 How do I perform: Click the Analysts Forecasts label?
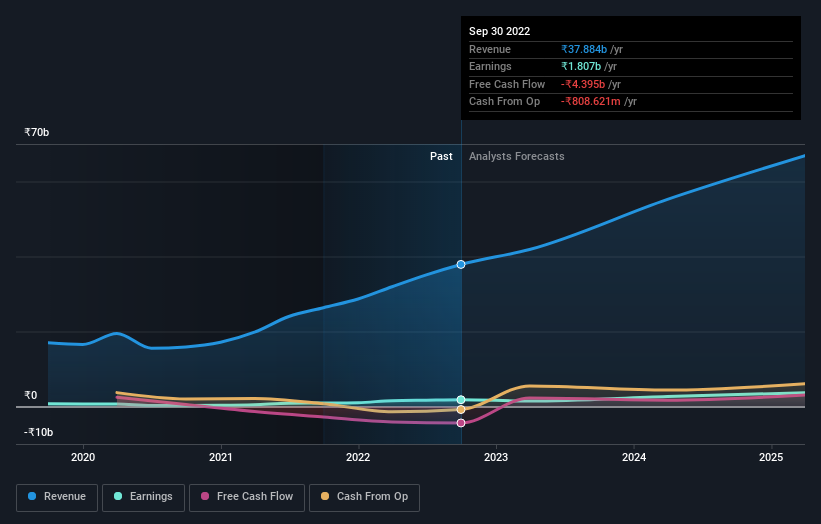(x=517, y=156)
